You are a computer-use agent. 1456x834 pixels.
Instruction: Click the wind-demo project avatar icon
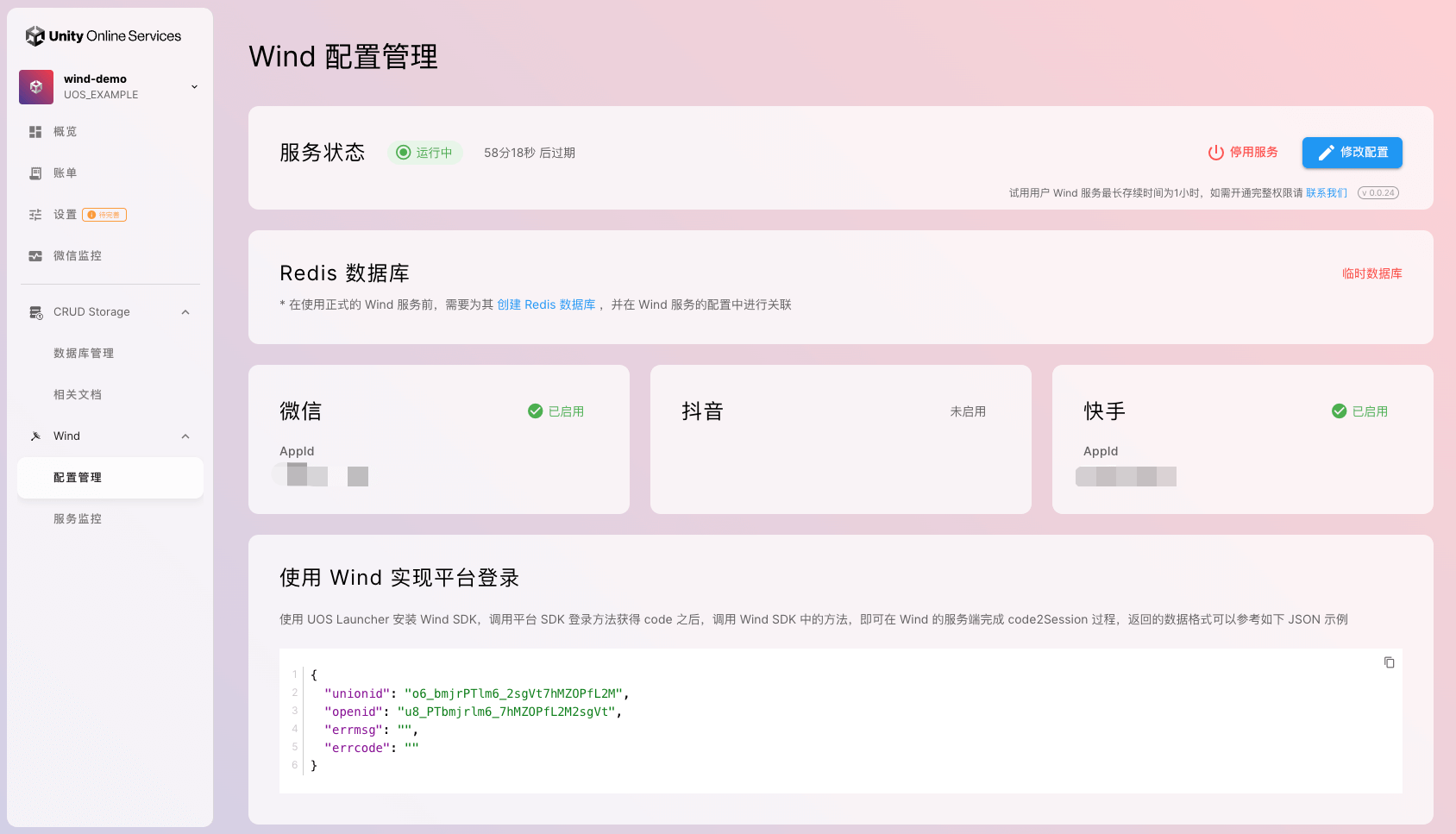click(x=36, y=87)
